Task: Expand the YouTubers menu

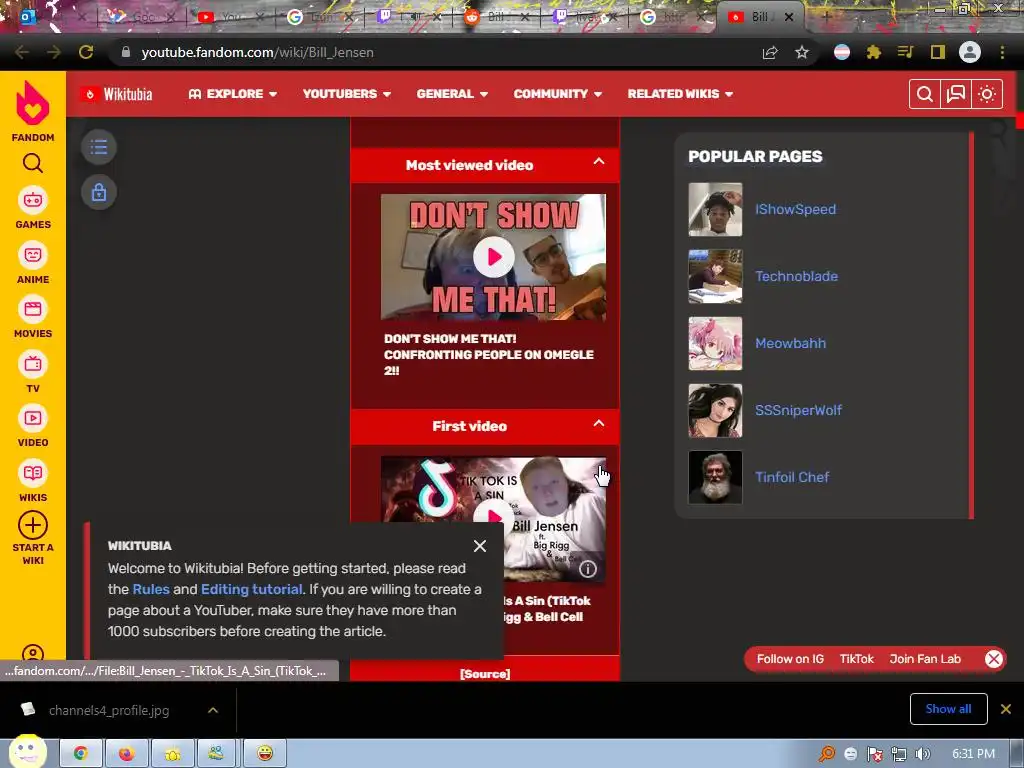Action: [347, 94]
